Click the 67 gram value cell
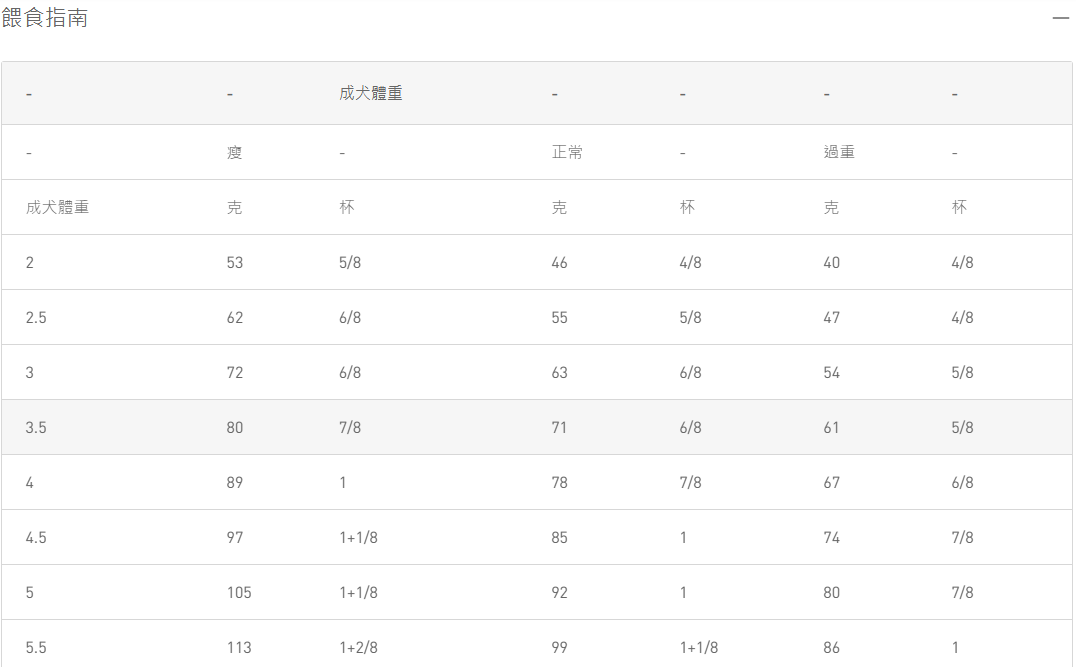The height and width of the screenshot is (667, 1076). coord(832,483)
